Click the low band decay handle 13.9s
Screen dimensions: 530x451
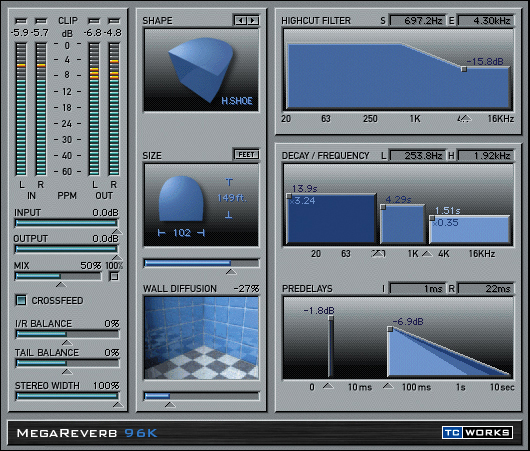pyautogui.click(x=289, y=196)
